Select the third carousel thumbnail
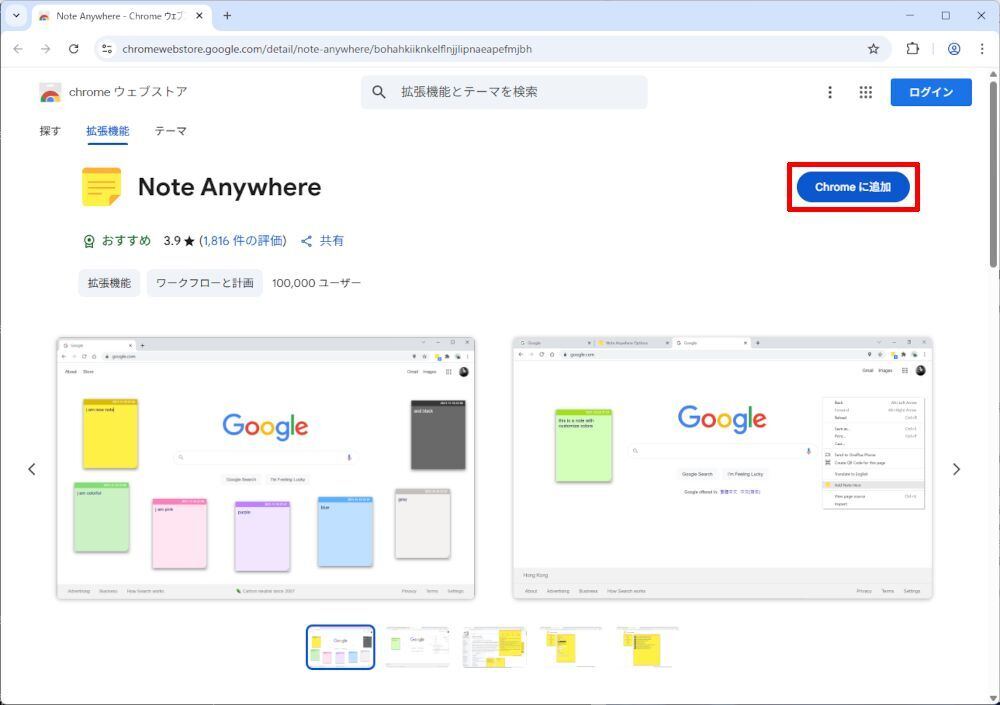This screenshot has height=705, width=1000. 494,647
